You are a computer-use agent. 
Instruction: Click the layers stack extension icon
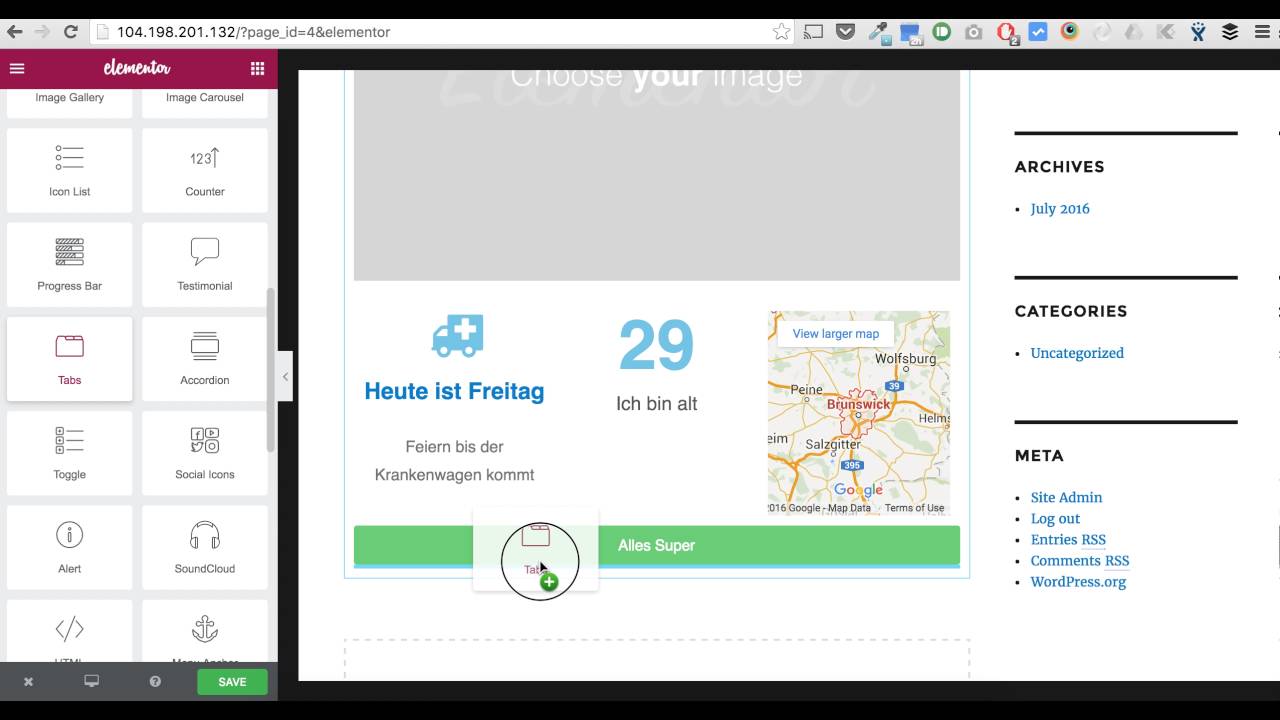pos(1230,32)
